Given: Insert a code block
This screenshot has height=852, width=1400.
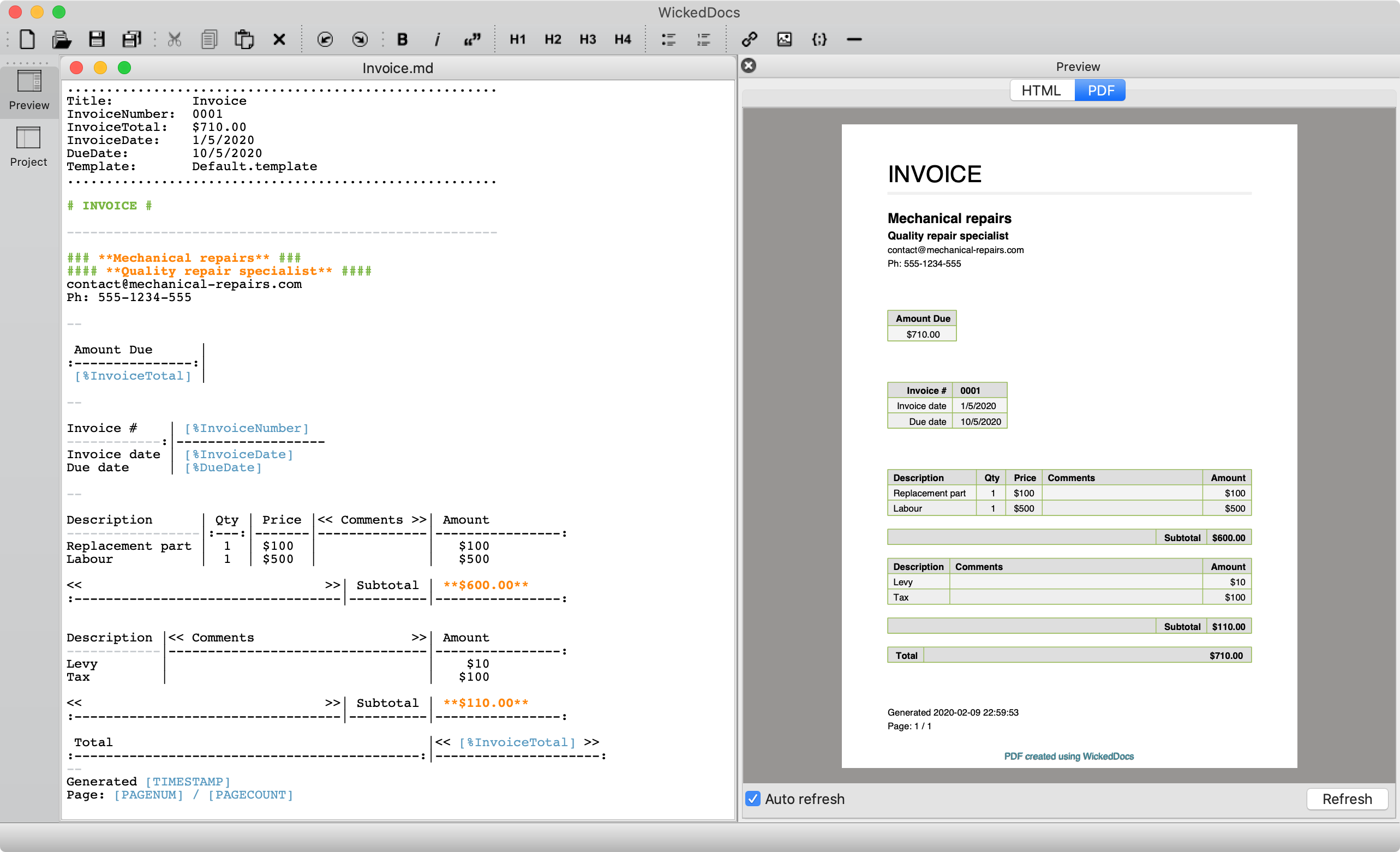Looking at the screenshot, I should click(x=819, y=39).
